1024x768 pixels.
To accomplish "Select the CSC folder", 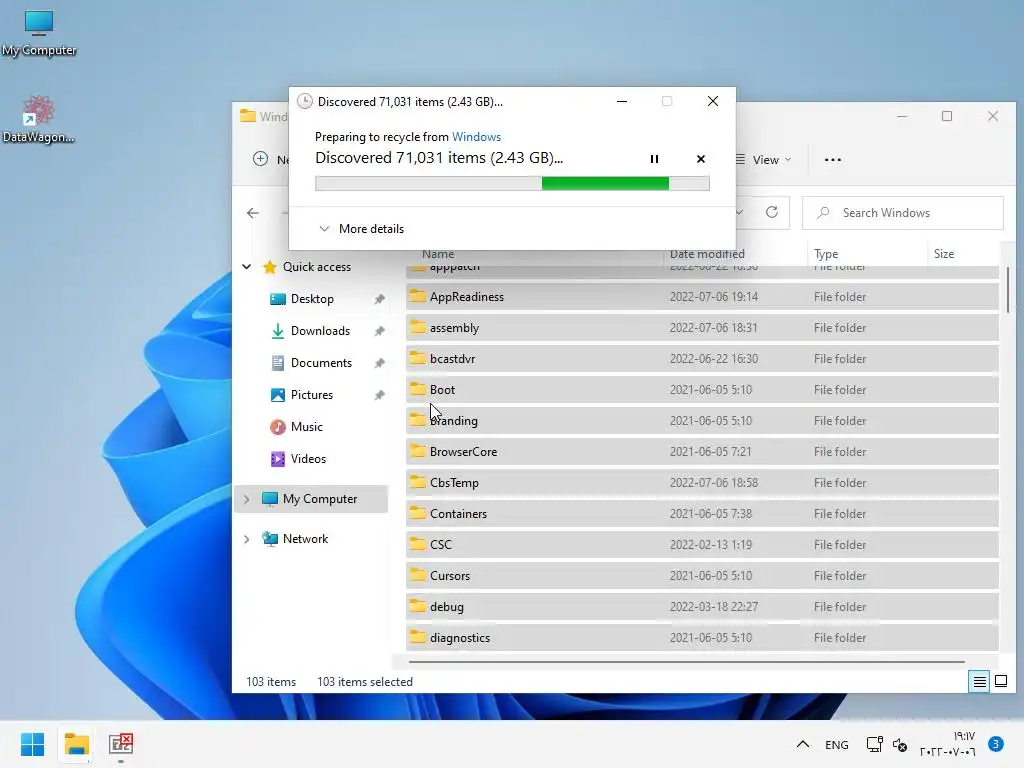I will 702,545.
